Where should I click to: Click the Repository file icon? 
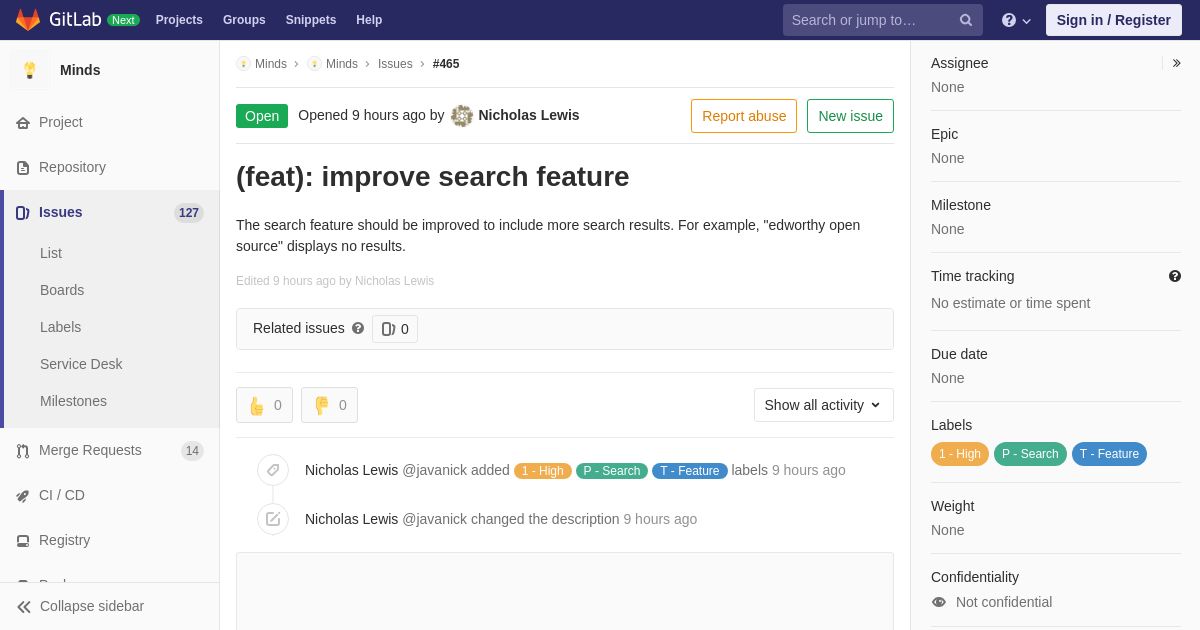23,168
